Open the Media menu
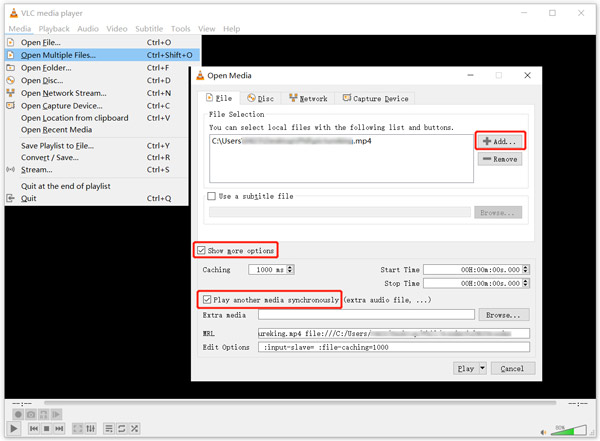The width and height of the screenshot is (600, 441). [20, 29]
